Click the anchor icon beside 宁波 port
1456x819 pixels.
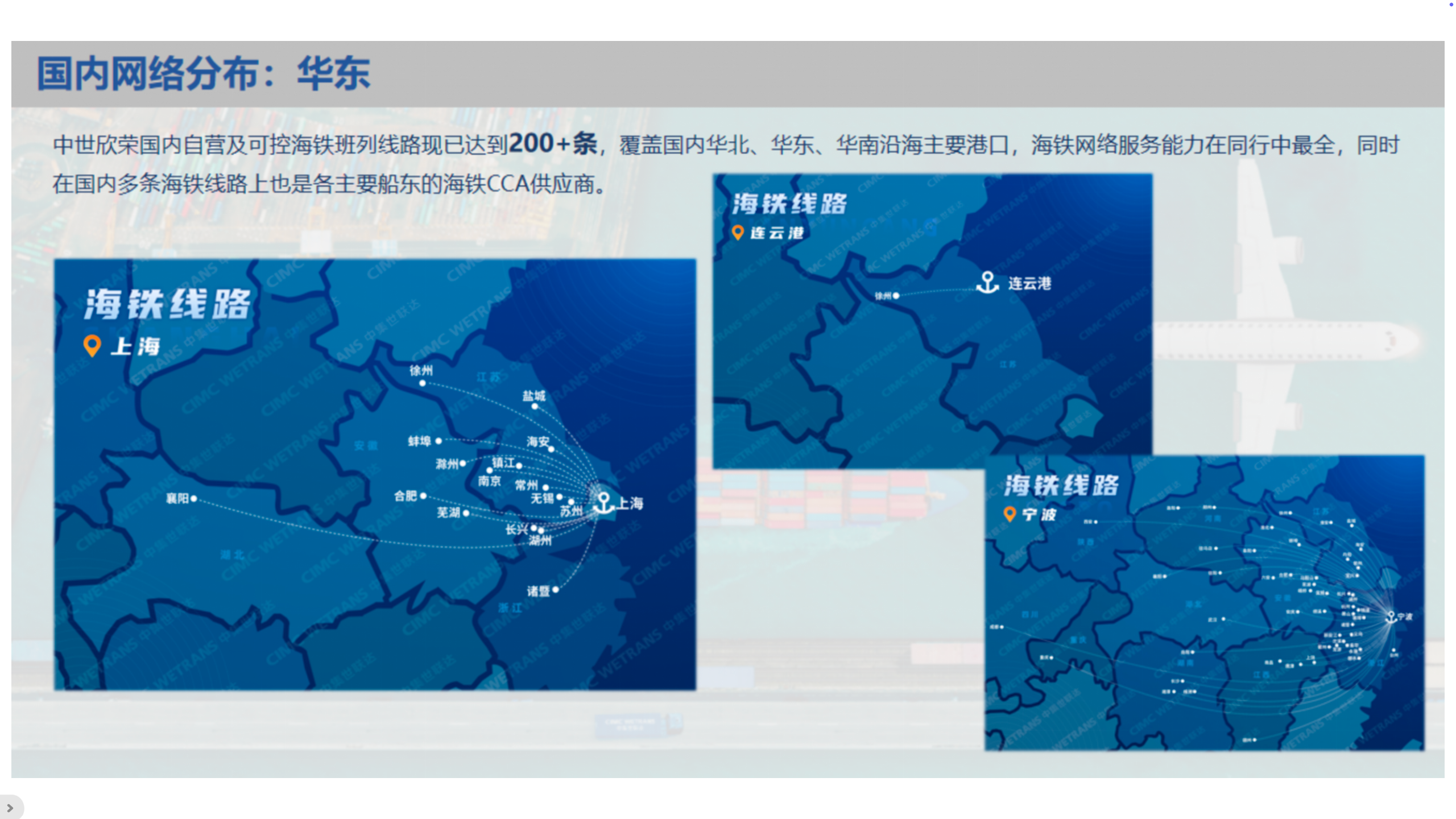(x=1391, y=617)
